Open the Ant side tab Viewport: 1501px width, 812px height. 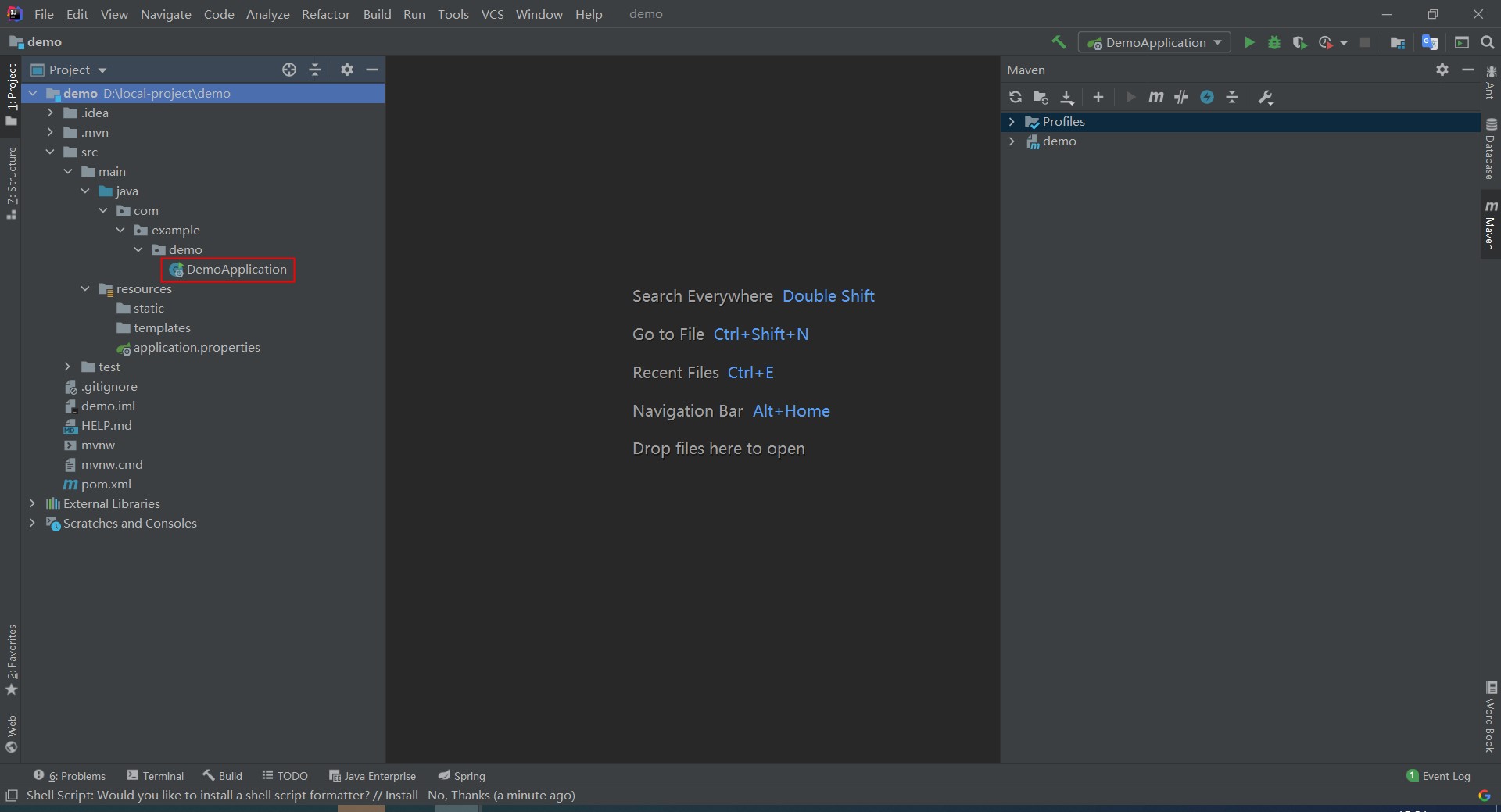coord(1490,83)
